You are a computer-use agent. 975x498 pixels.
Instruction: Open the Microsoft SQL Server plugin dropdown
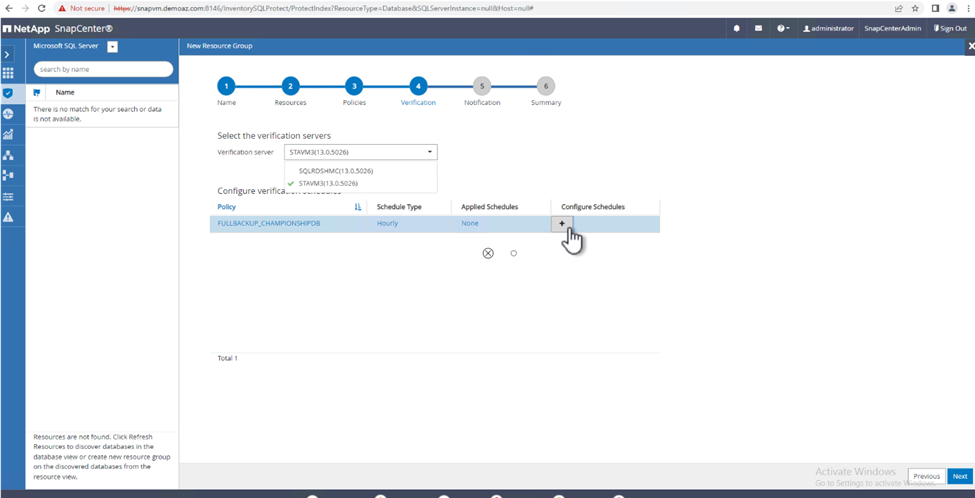pyautogui.click(x=112, y=46)
